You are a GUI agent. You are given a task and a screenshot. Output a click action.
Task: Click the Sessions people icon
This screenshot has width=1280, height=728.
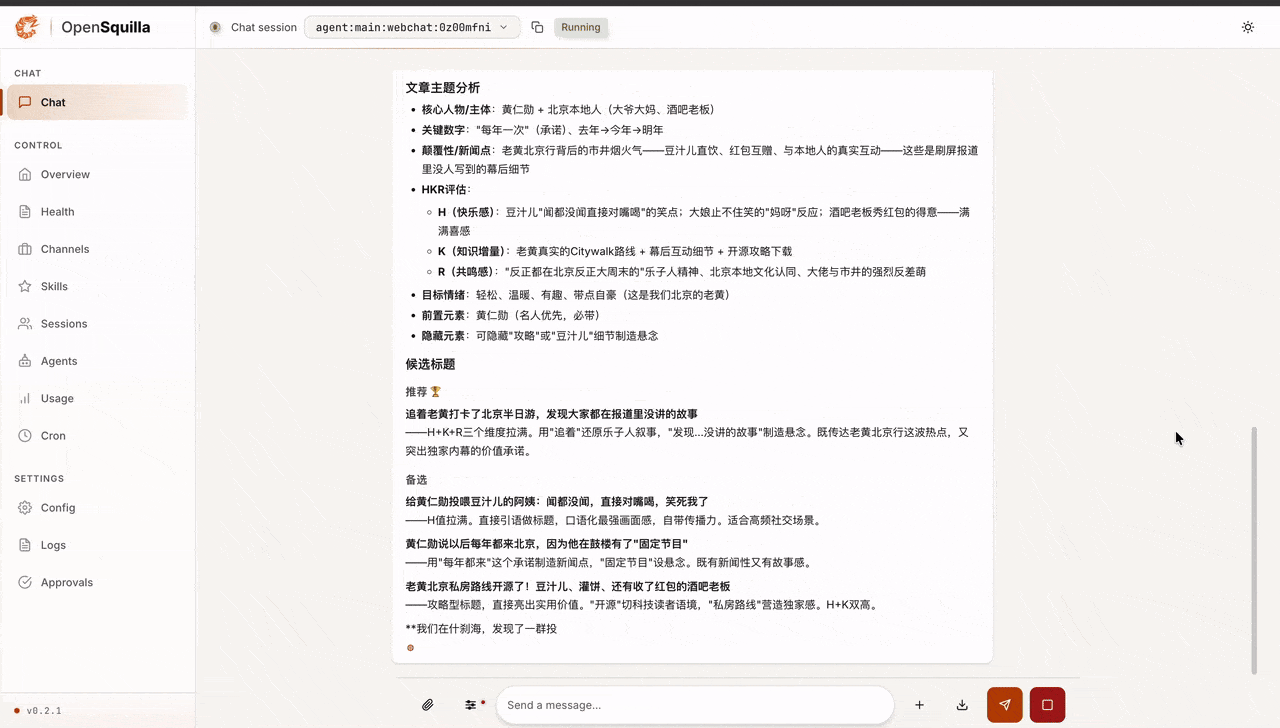pos(25,324)
